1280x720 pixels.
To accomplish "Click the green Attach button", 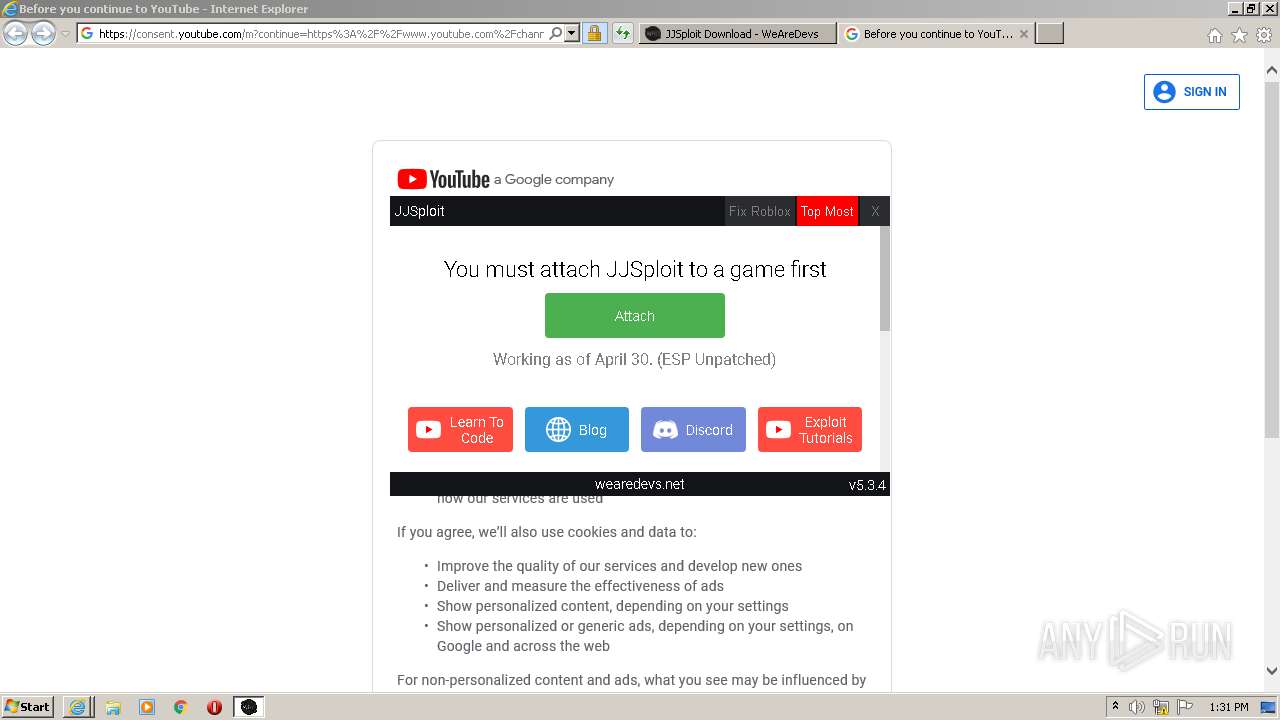I will coord(634,315).
